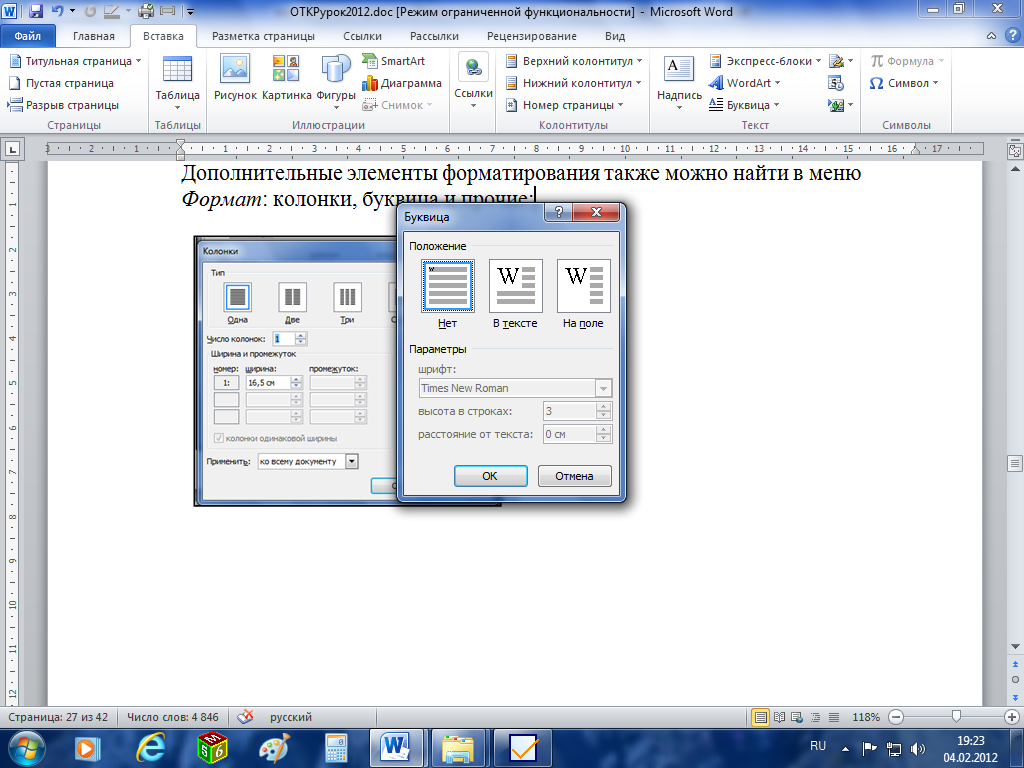Click the vertical scrollbar down arrow
The width and height of the screenshot is (1024, 768).
click(x=1015, y=646)
